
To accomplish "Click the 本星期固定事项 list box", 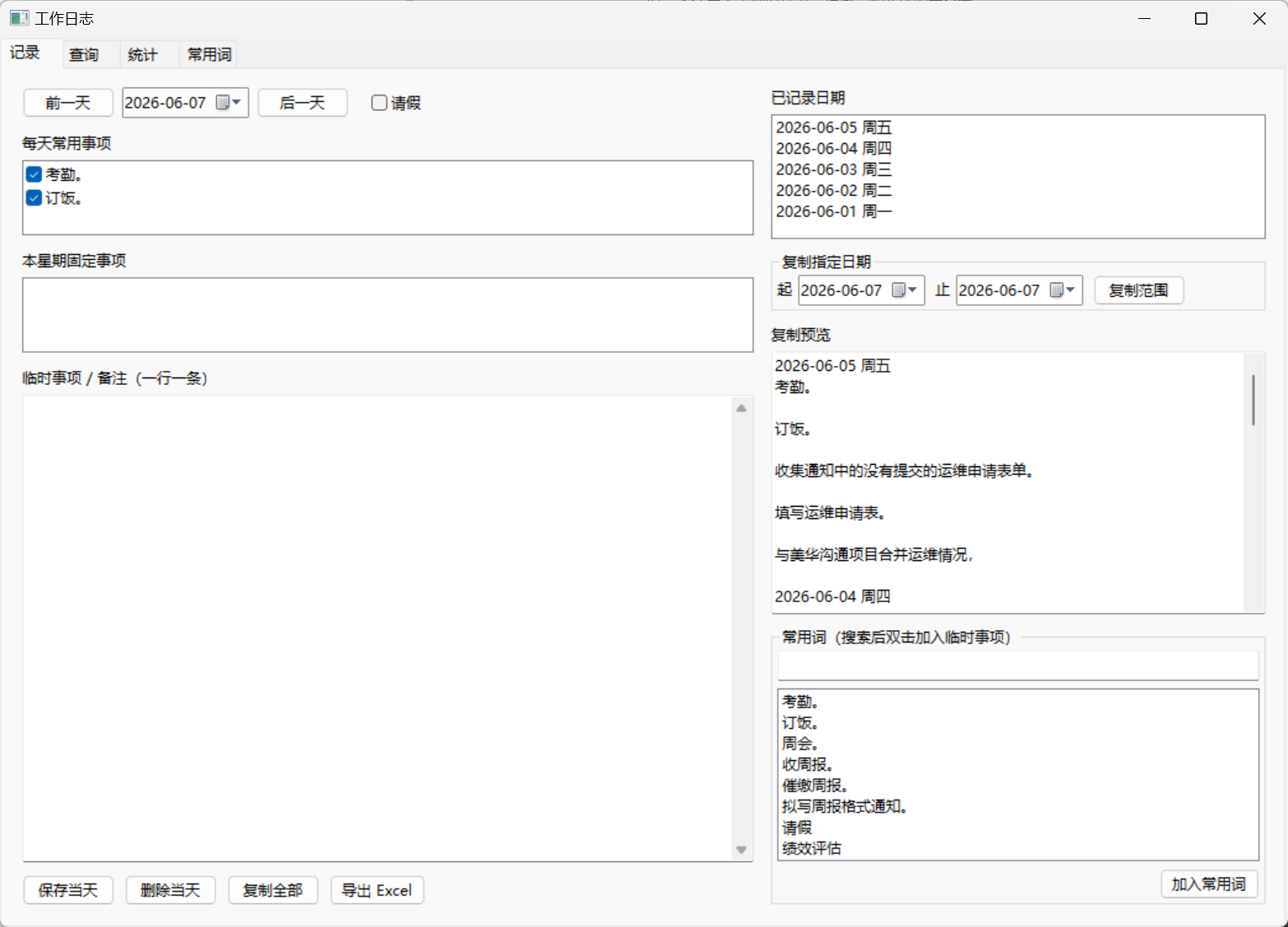I will pos(388,315).
